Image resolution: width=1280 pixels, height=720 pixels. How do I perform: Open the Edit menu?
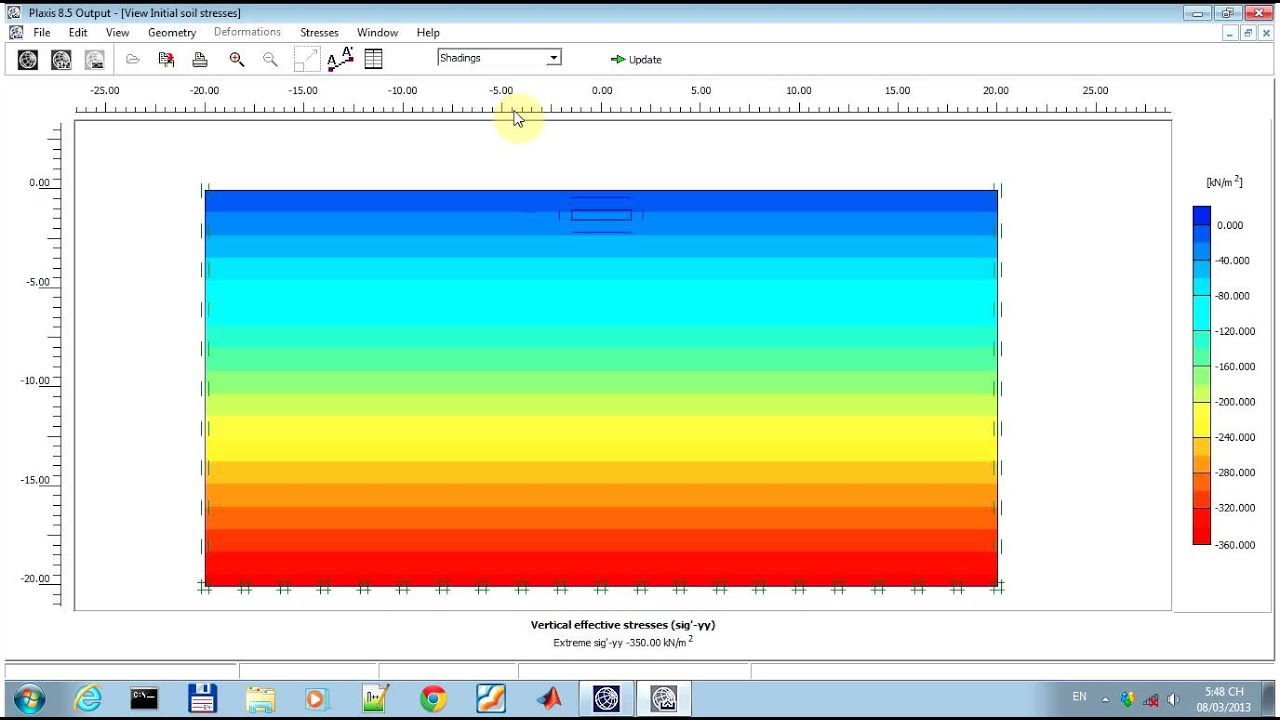(78, 33)
